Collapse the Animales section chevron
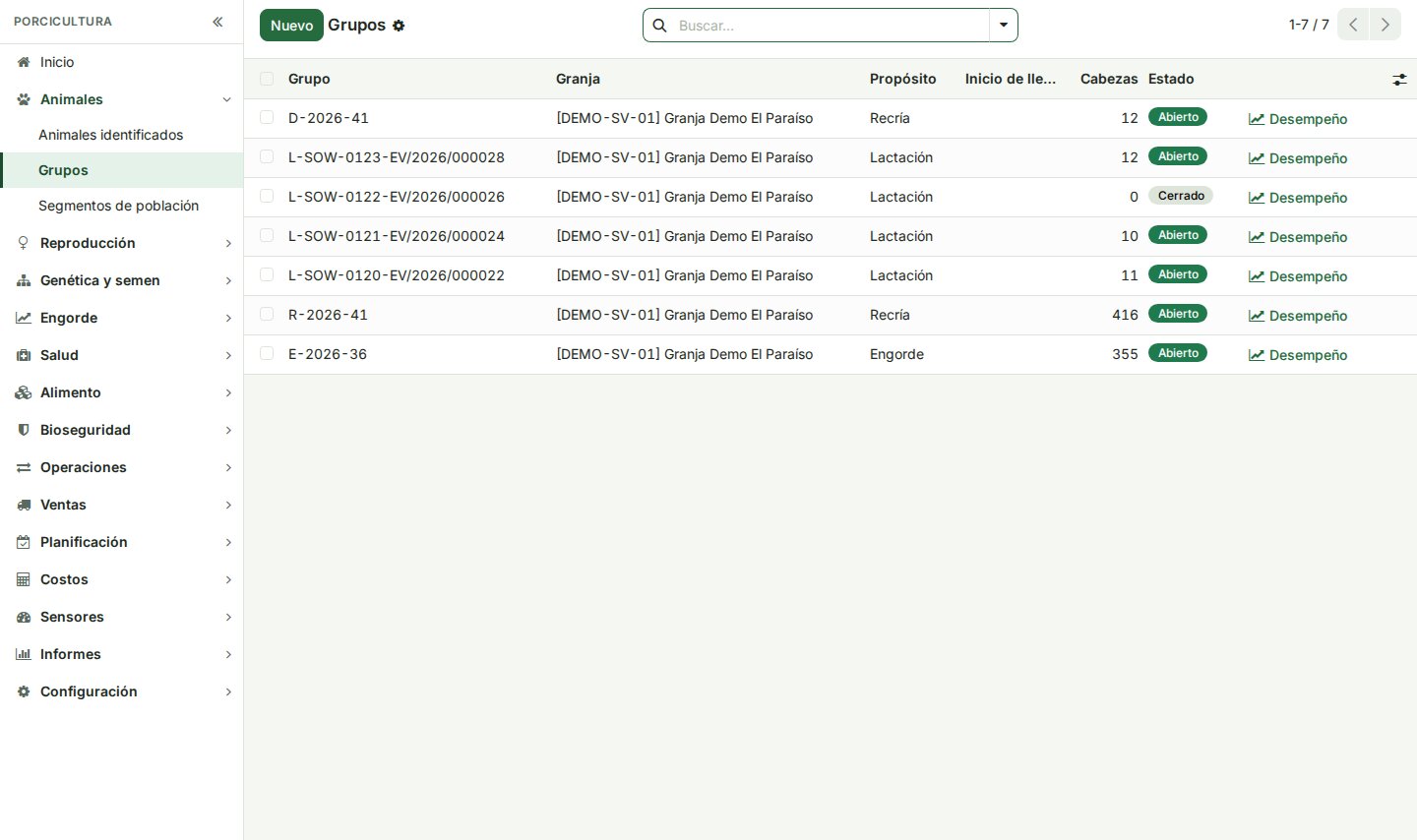This screenshot has width=1417, height=840. tap(227, 99)
